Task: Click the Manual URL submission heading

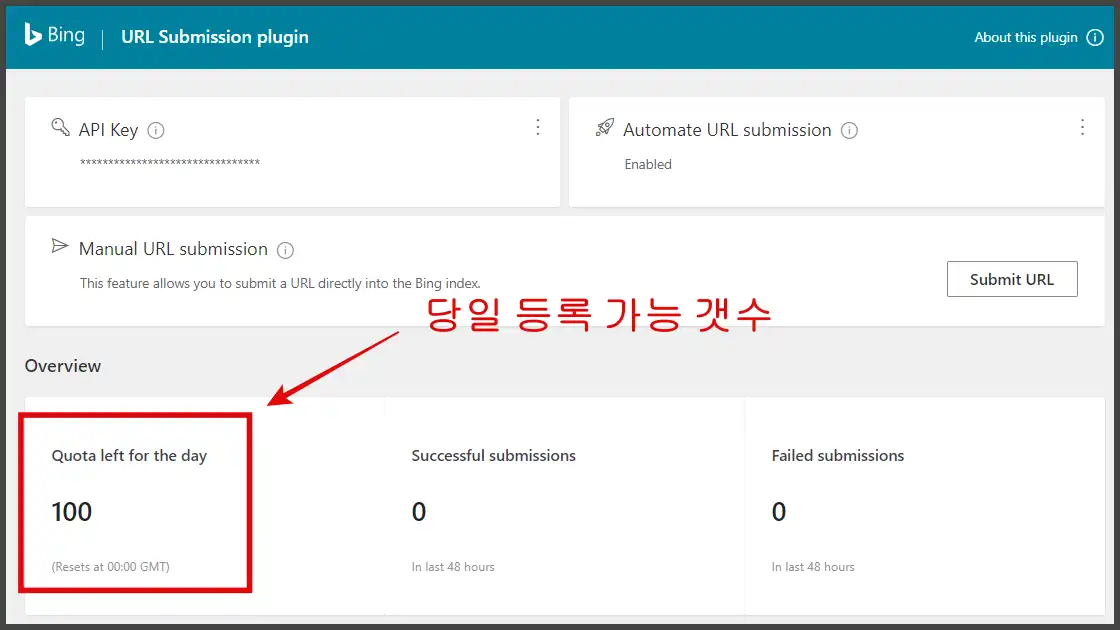Action: point(173,249)
